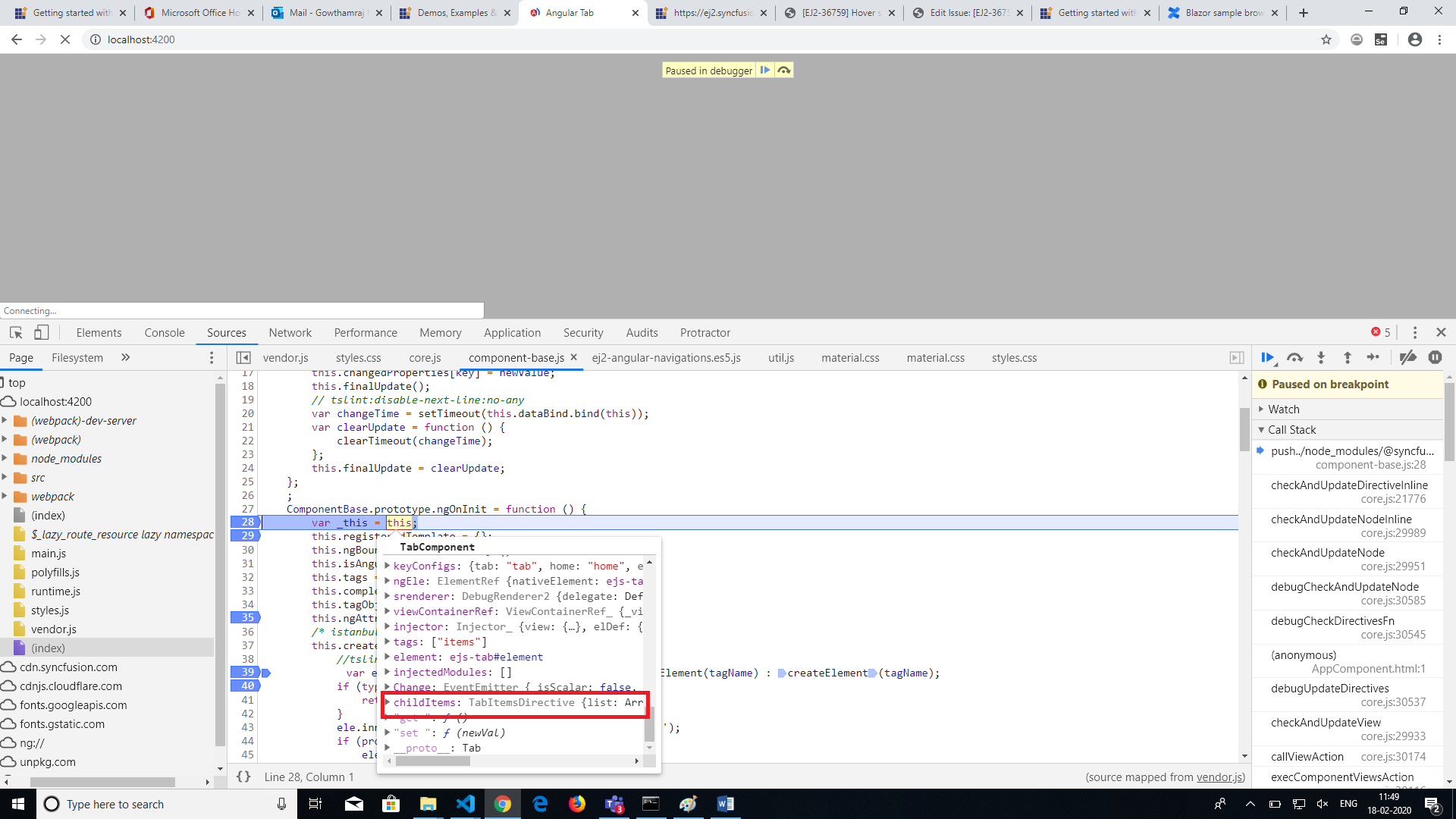
Task: Expand the node_modules folder
Action: click(x=67, y=458)
